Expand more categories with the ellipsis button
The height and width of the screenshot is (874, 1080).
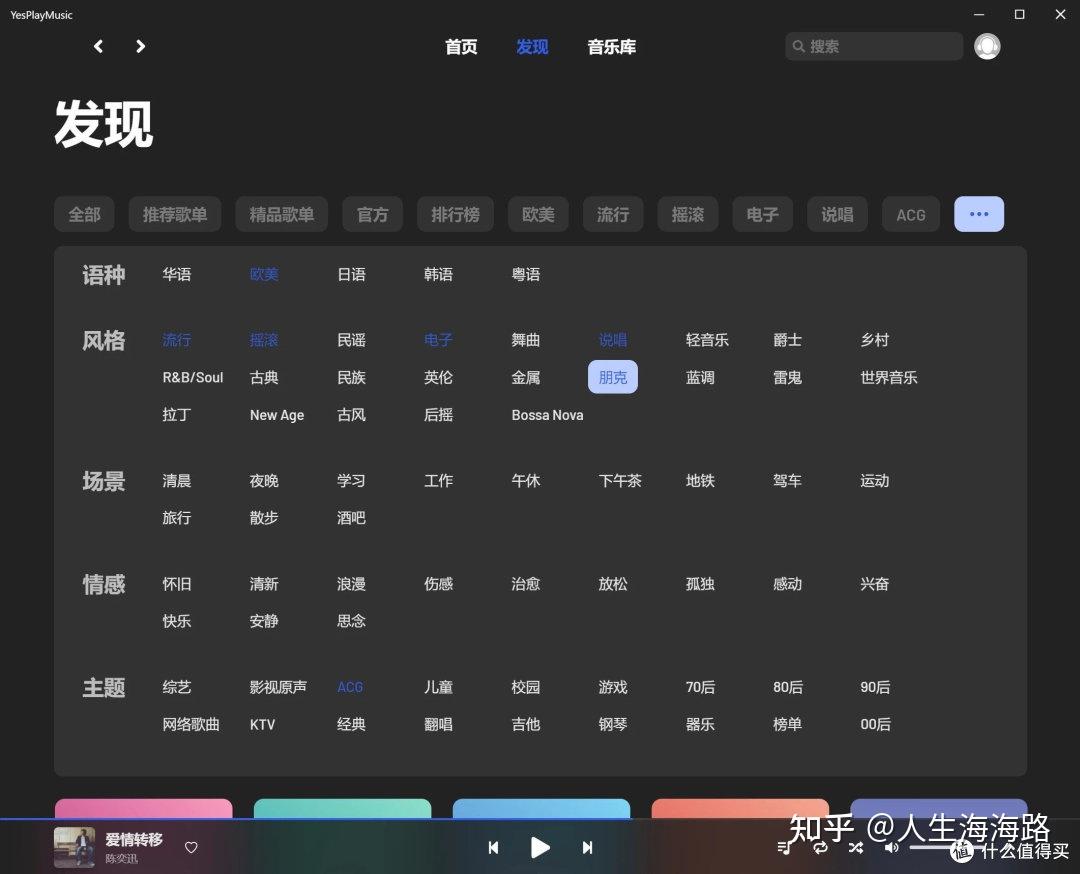(979, 213)
